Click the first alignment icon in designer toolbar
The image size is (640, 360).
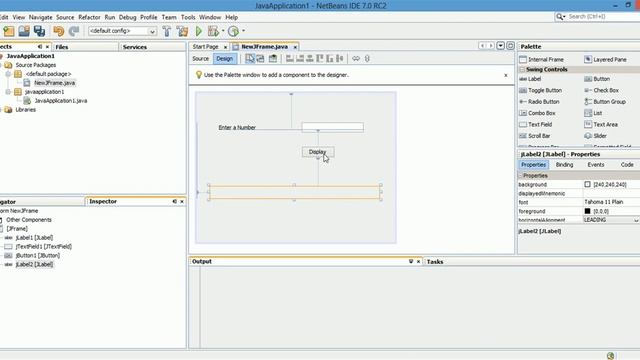(290, 58)
